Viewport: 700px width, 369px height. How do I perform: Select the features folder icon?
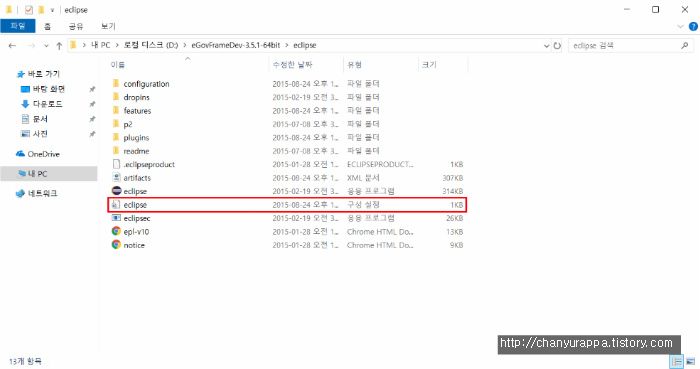[x=116, y=110]
